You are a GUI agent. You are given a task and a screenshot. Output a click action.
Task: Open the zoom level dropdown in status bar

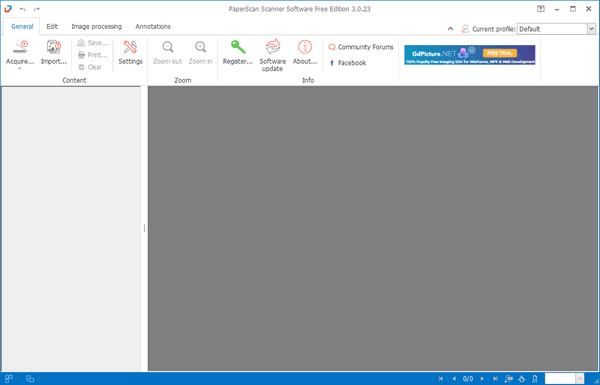(x=580, y=379)
